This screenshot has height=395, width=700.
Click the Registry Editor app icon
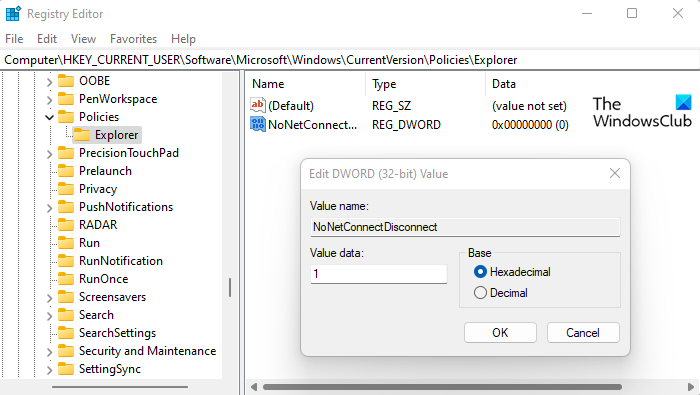[13, 13]
